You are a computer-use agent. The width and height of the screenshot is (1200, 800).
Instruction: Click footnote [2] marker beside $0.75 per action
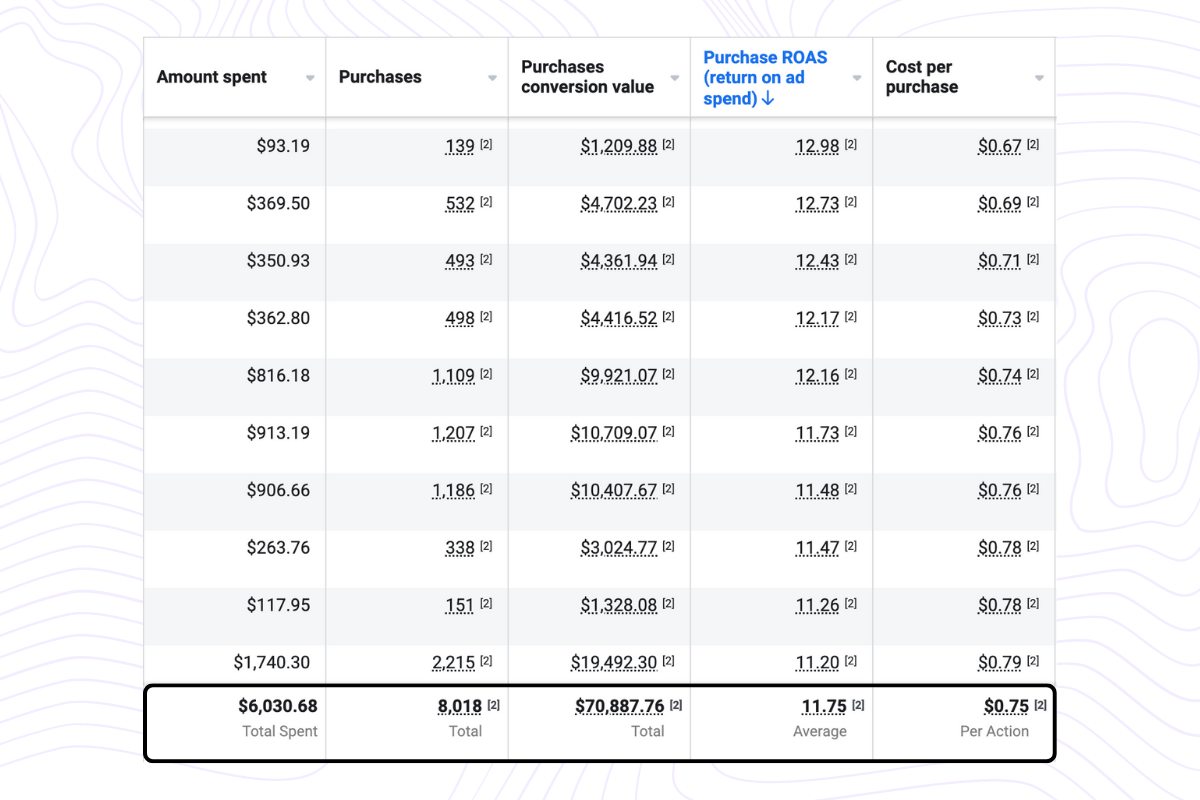point(1040,705)
